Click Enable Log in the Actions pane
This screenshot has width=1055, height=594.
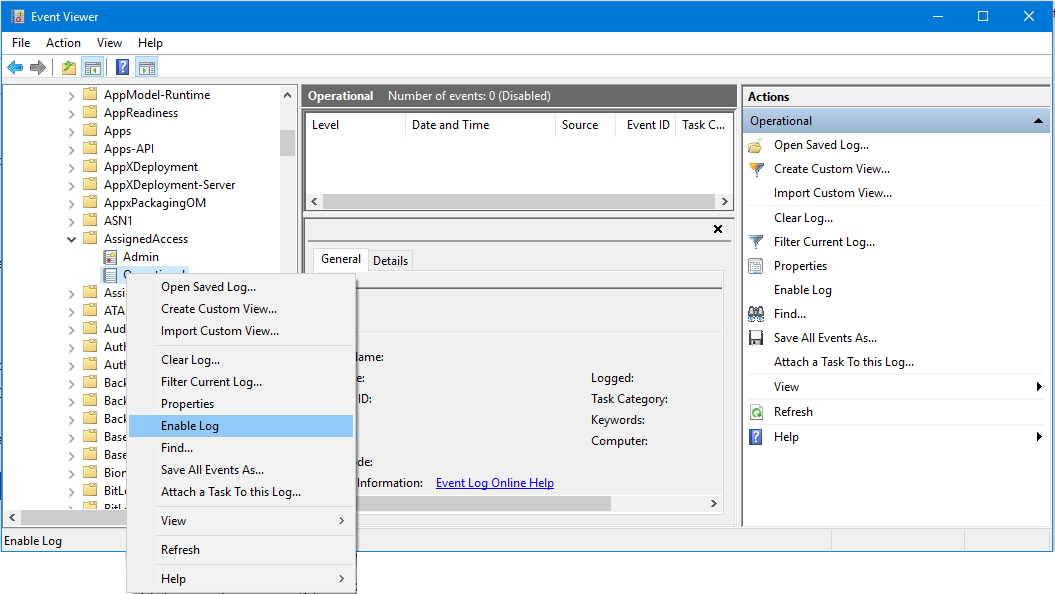803,290
